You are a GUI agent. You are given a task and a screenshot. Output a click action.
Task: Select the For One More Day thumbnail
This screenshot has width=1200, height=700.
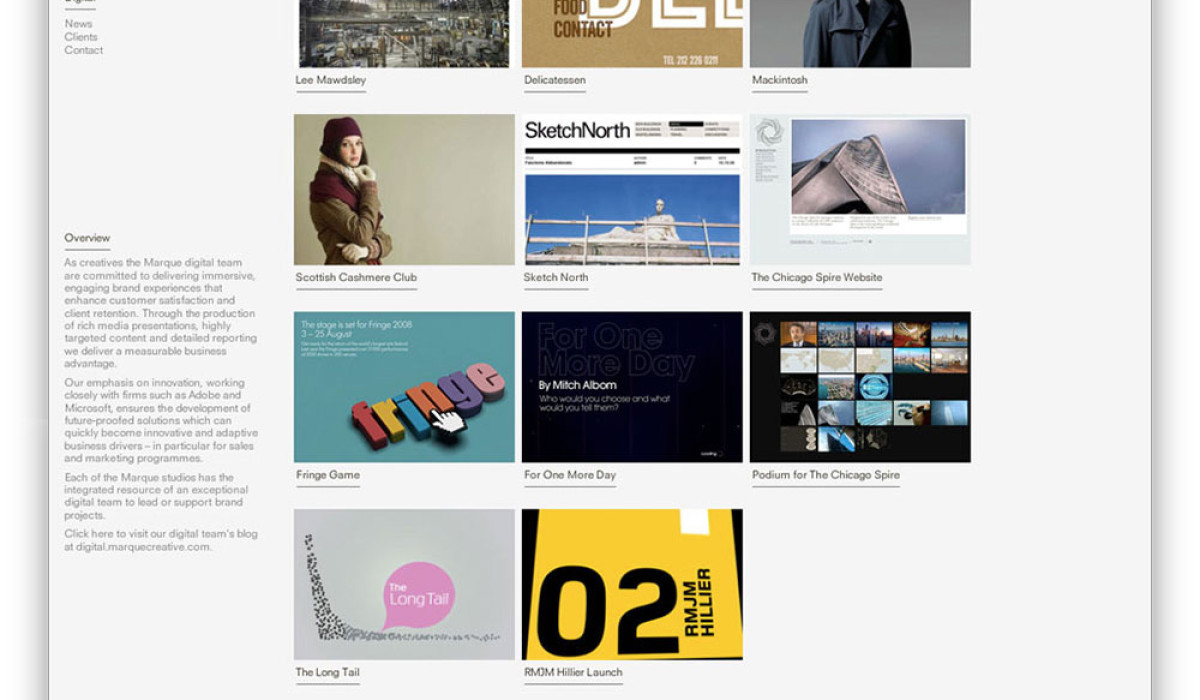632,387
